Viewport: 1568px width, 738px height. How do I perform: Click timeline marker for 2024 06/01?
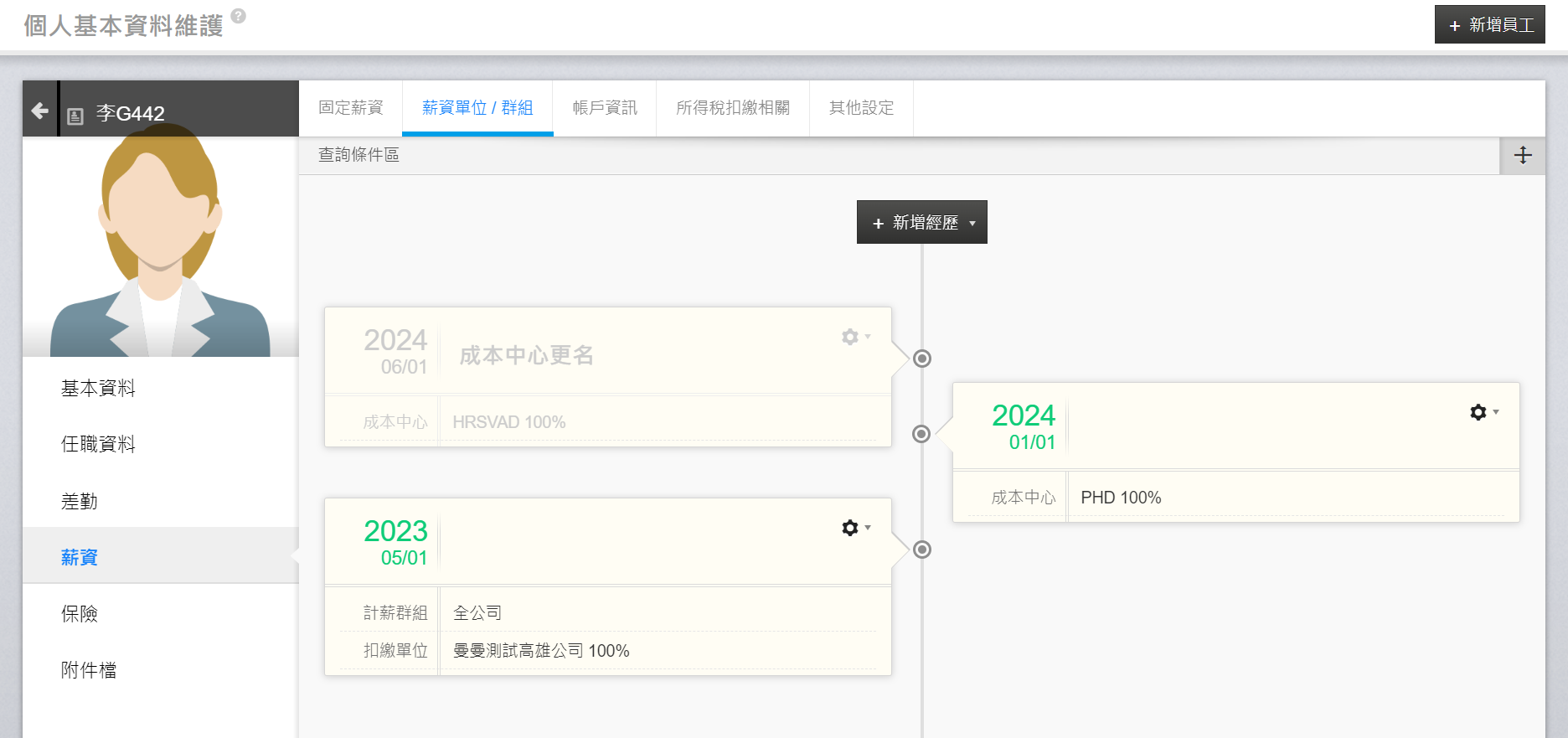(x=922, y=359)
